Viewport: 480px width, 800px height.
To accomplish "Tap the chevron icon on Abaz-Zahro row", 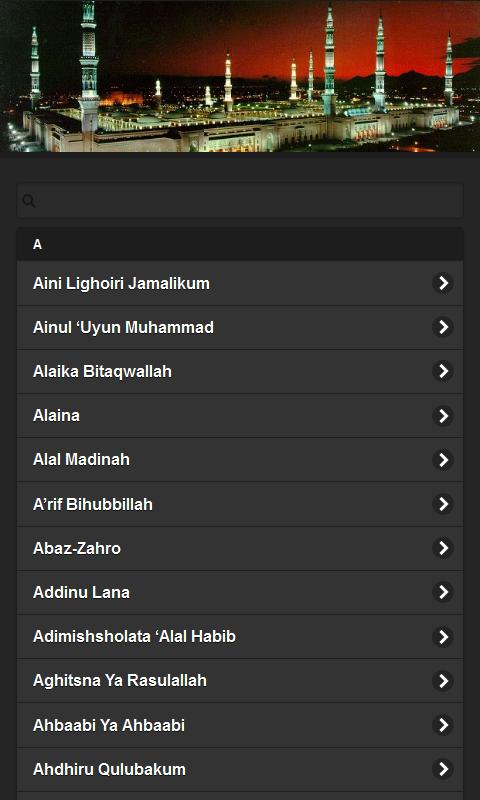I will click(x=443, y=548).
